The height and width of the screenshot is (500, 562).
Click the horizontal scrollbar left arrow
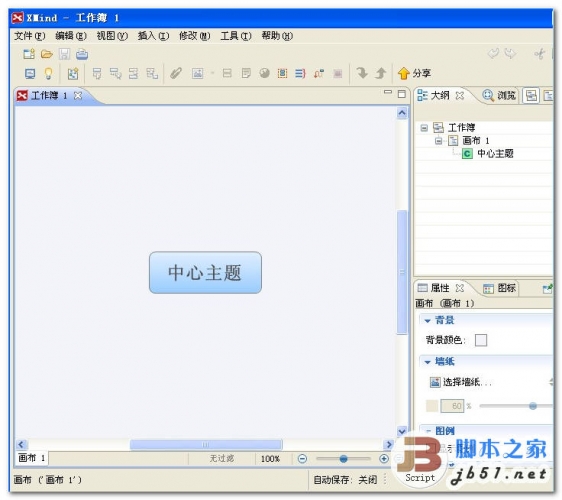tap(21, 445)
